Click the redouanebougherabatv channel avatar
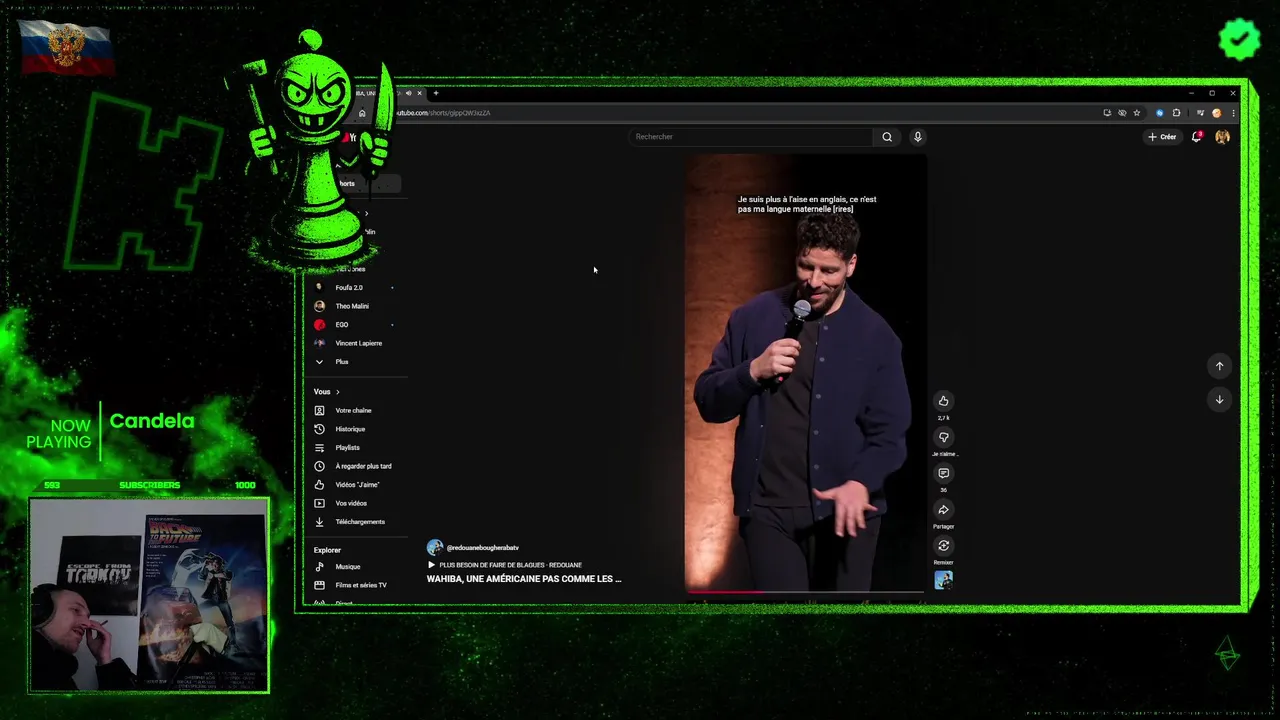Image resolution: width=1280 pixels, height=720 pixels. [x=435, y=547]
